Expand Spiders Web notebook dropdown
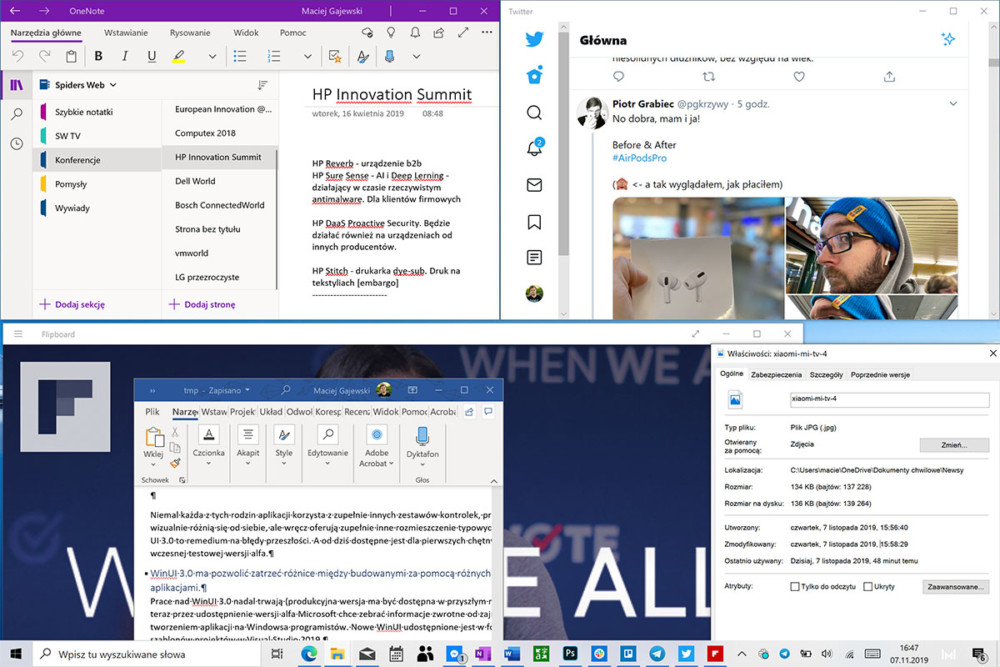Screen dimensions: 1000x667 click(113, 85)
